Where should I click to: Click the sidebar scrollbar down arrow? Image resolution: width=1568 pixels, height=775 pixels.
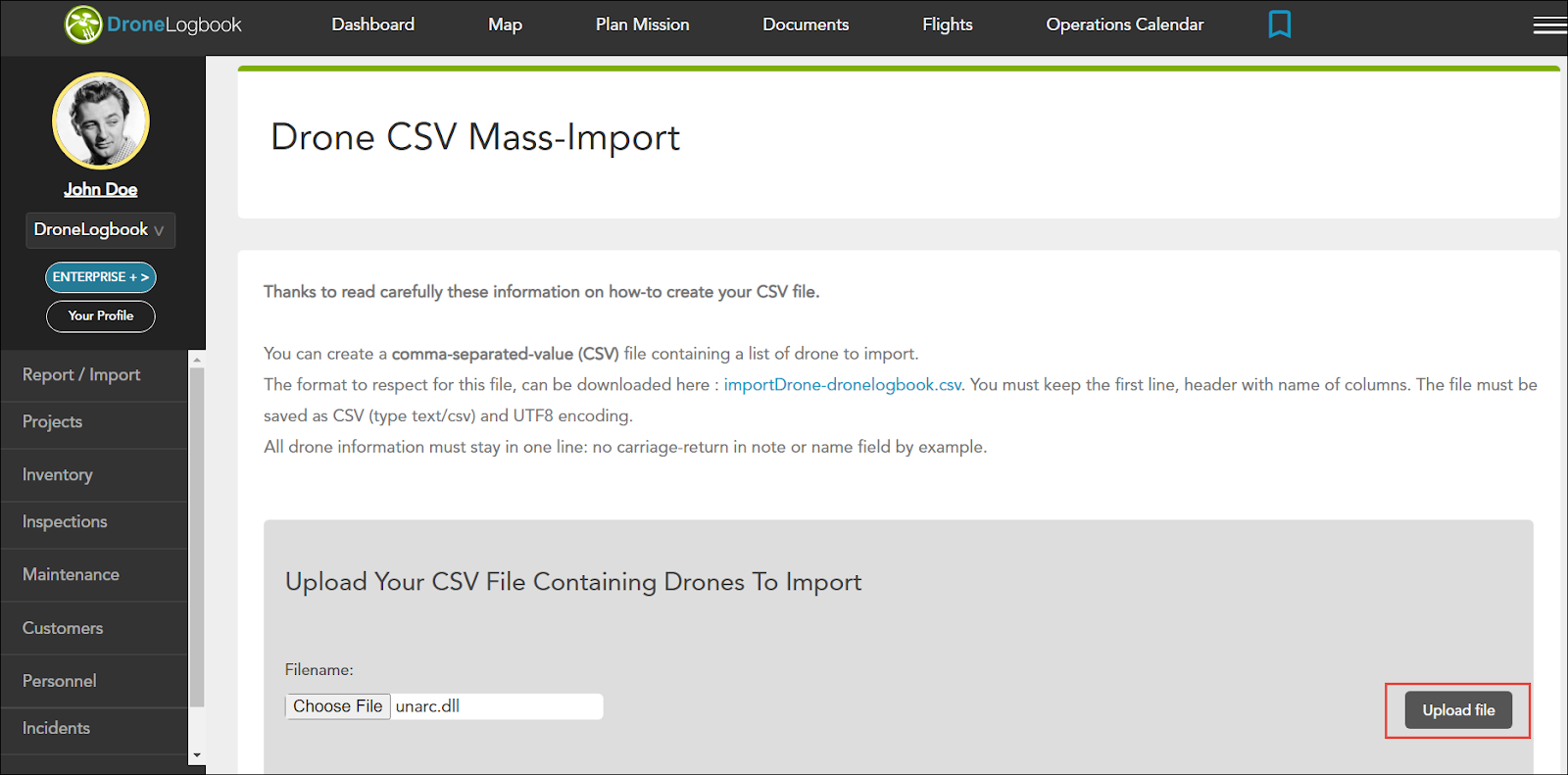click(197, 755)
